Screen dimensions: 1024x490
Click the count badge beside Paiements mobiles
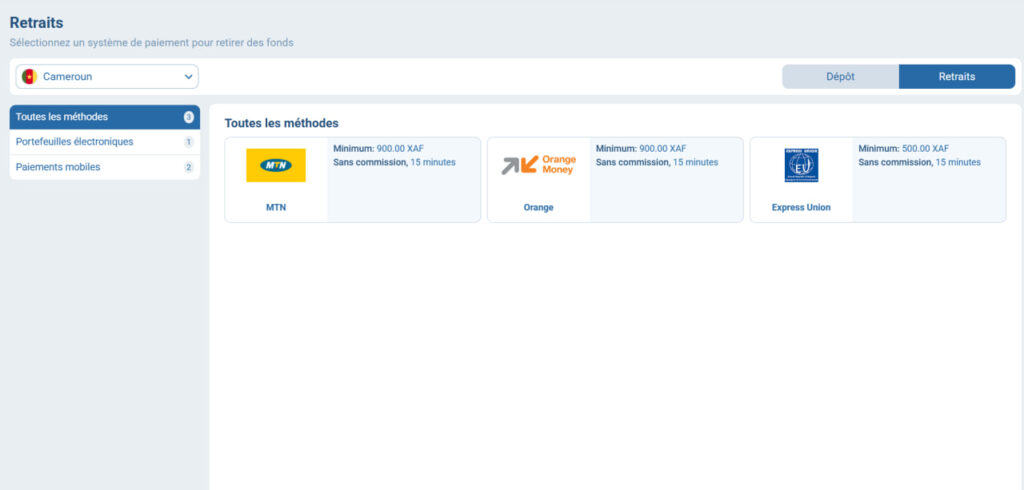[x=189, y=167]
